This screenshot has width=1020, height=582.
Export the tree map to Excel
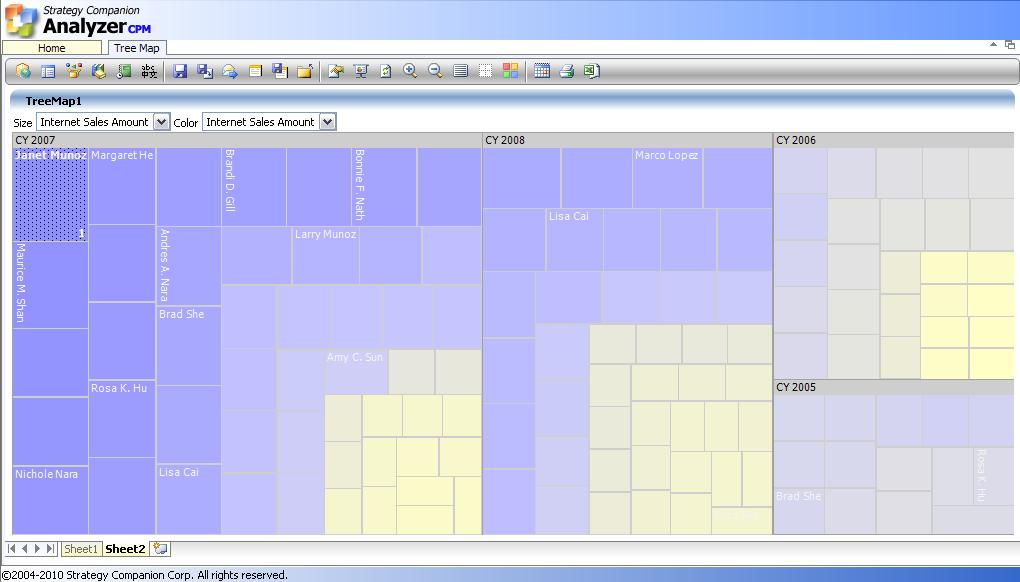click(592, 71)
